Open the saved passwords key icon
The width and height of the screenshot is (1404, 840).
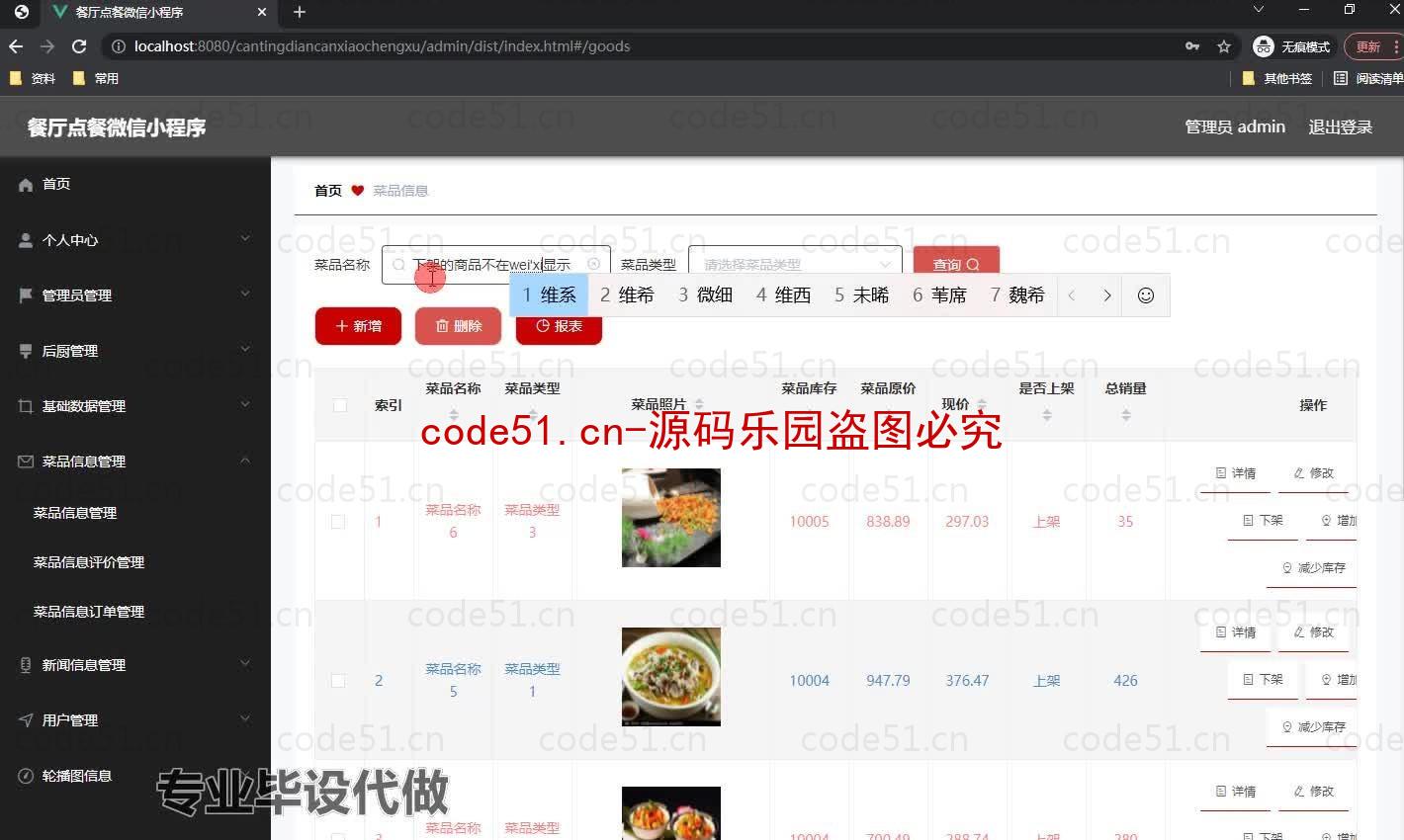coord(1192,46)
